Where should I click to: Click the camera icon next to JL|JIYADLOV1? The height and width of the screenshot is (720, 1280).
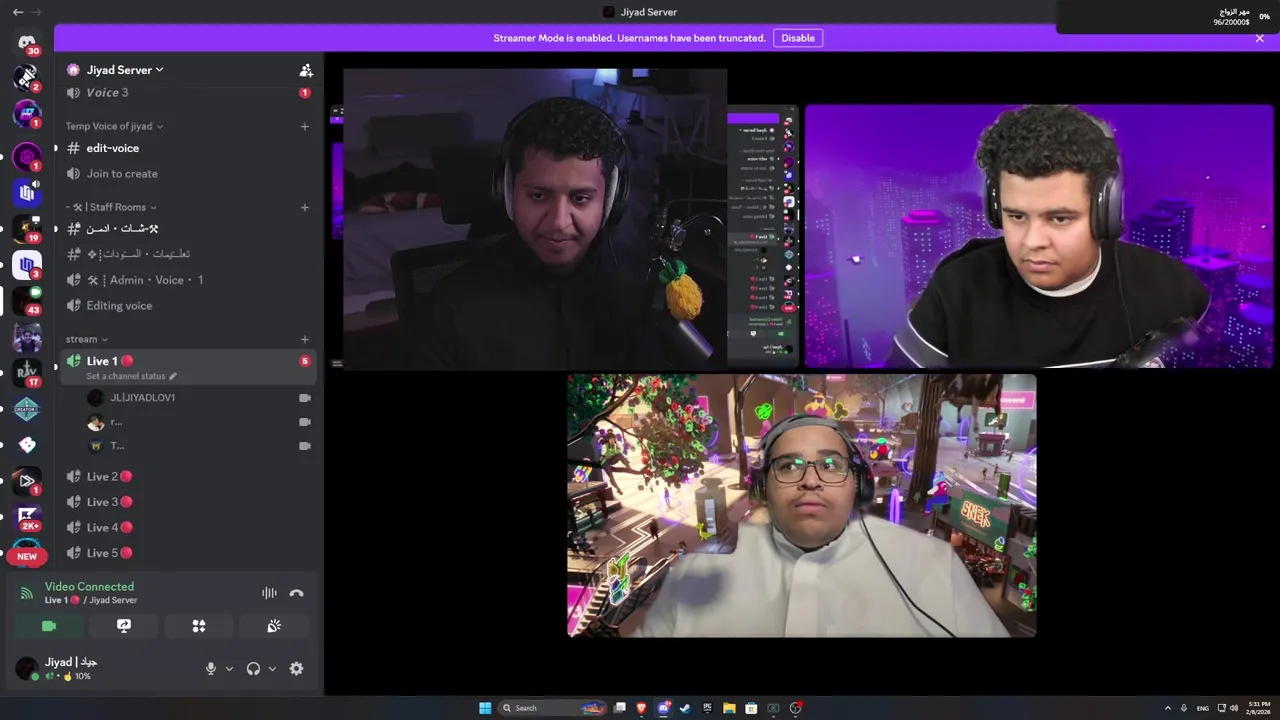(x=304, y=398)
